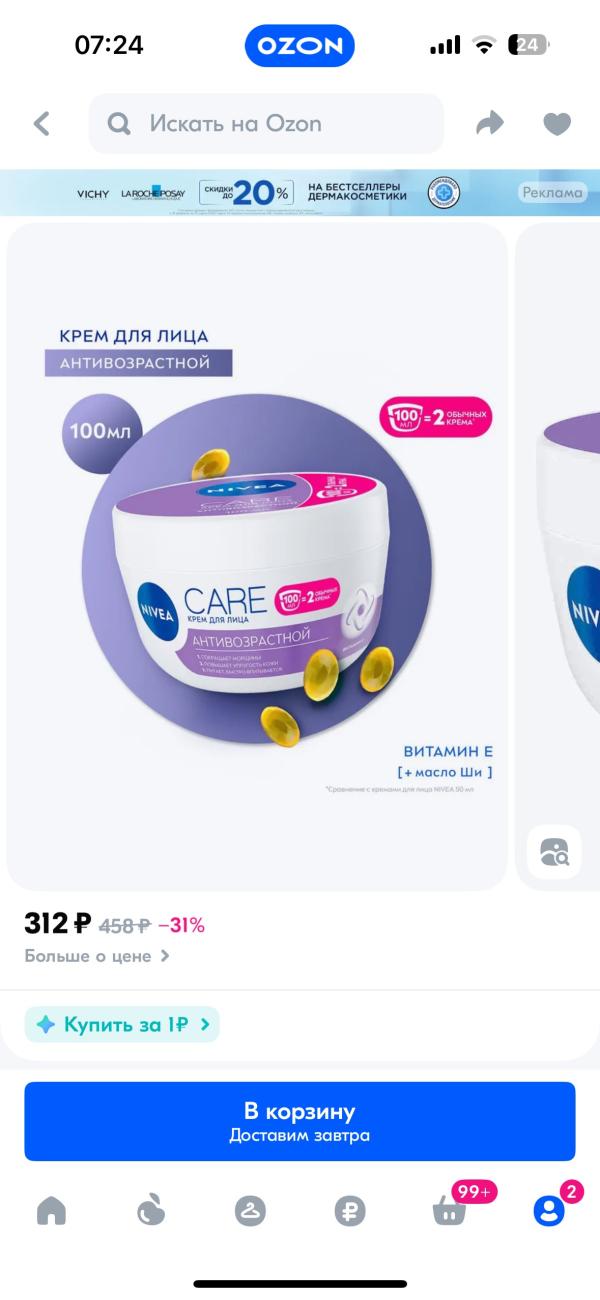Tap the OZON logo at top

[300, 46]
